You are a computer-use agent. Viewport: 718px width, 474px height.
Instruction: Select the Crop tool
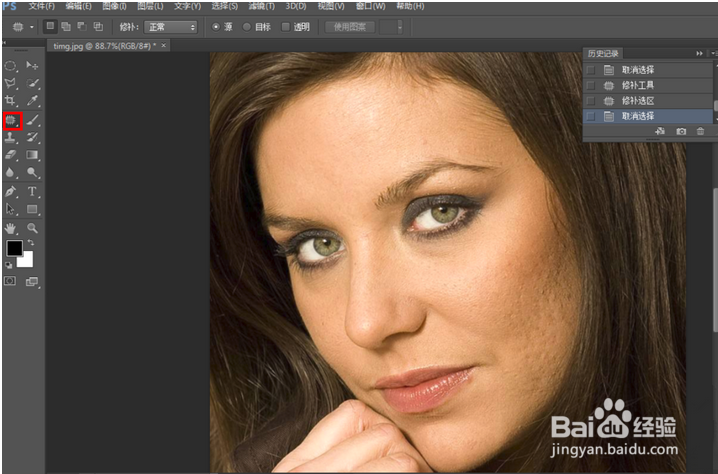pos(11,101)
